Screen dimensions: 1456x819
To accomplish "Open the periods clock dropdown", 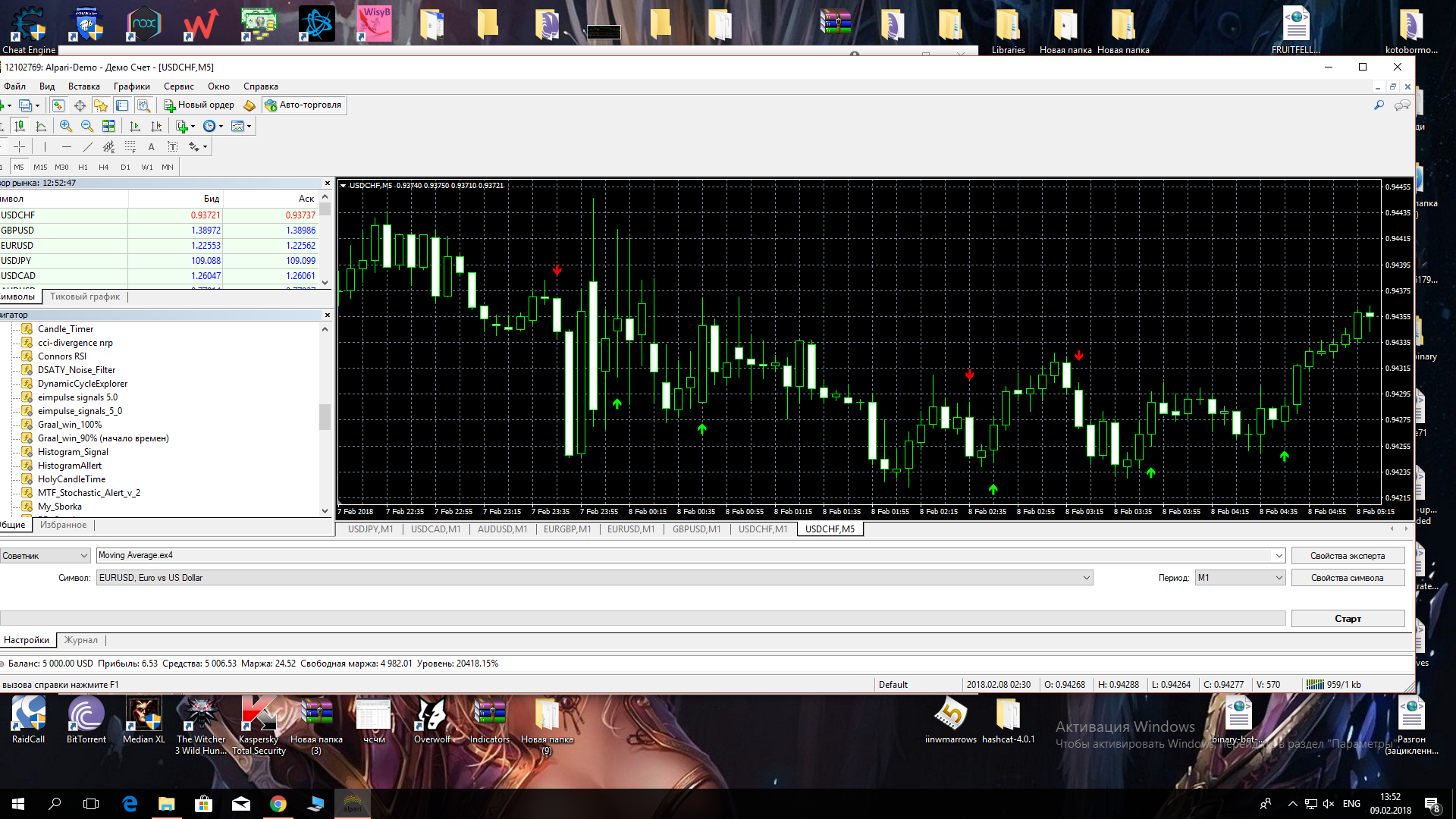I will pyautogui.click(x=213, y=127).
